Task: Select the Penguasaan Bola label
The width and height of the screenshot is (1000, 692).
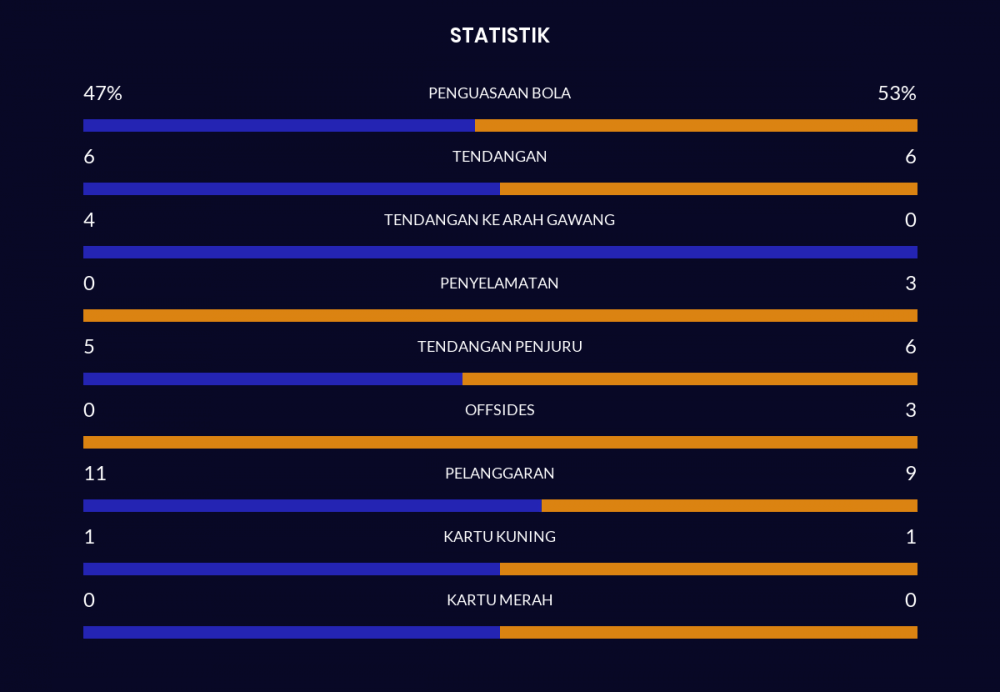Action: 499,93
